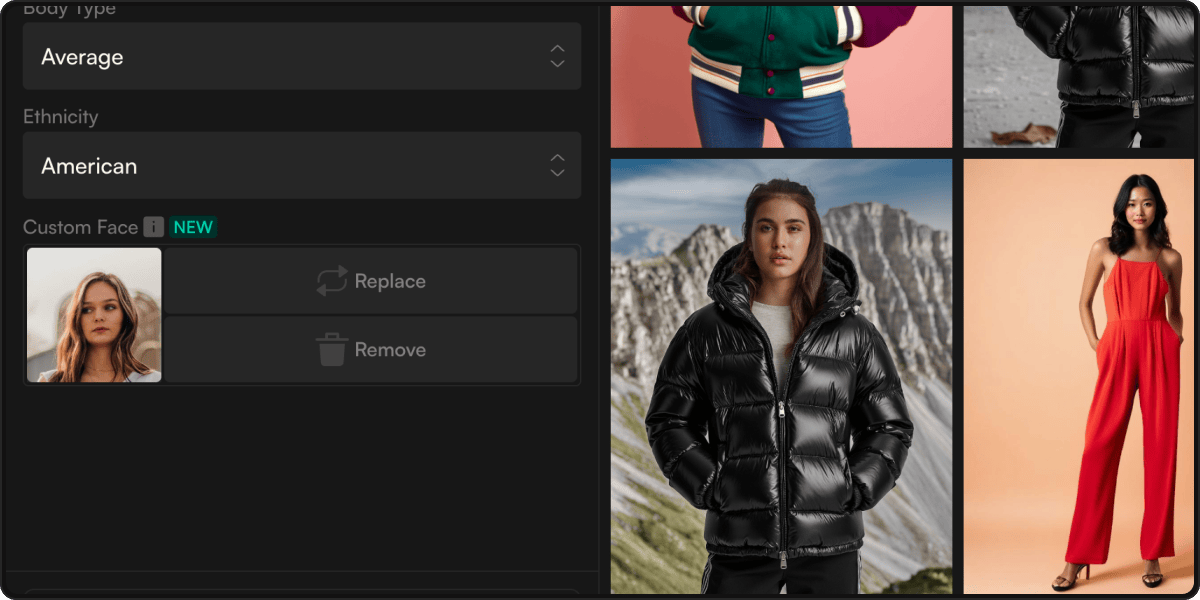This screenshot has width=1200, height=600.
Task: Click the partially visible box at panel bottom
Action: pos(301,593)
